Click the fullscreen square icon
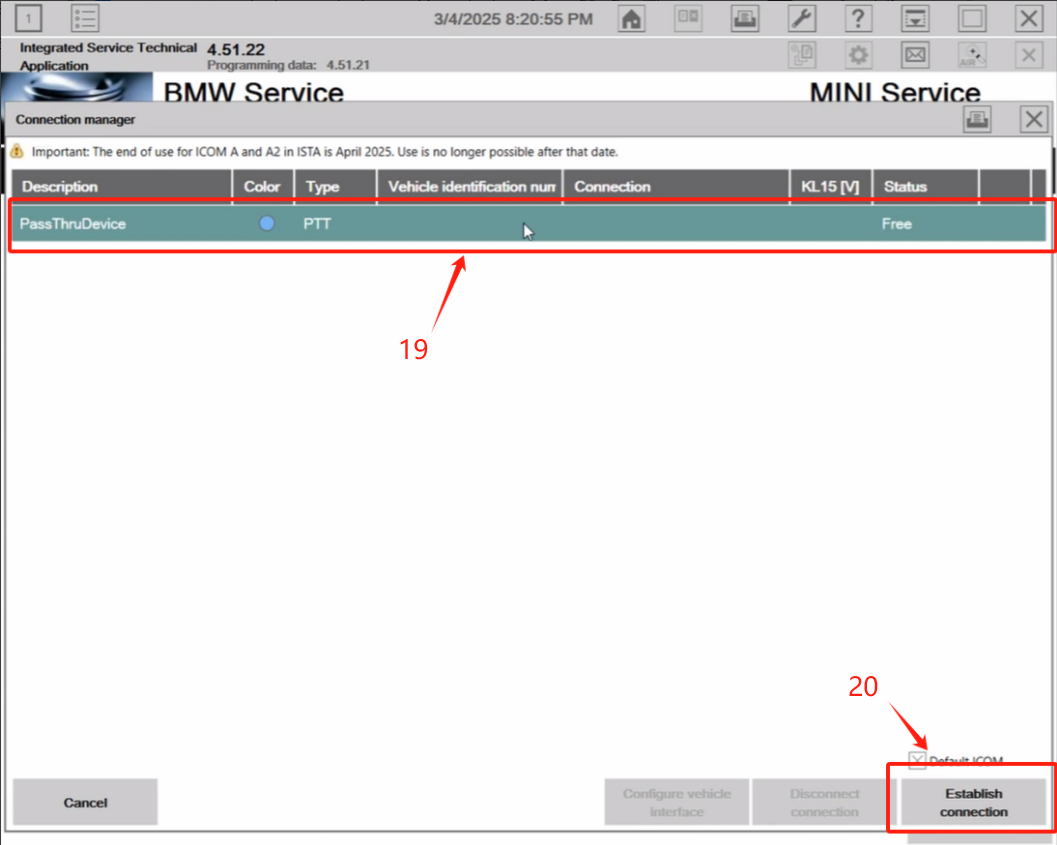Viewport: 1057px width, 845px height. [972, 18]
